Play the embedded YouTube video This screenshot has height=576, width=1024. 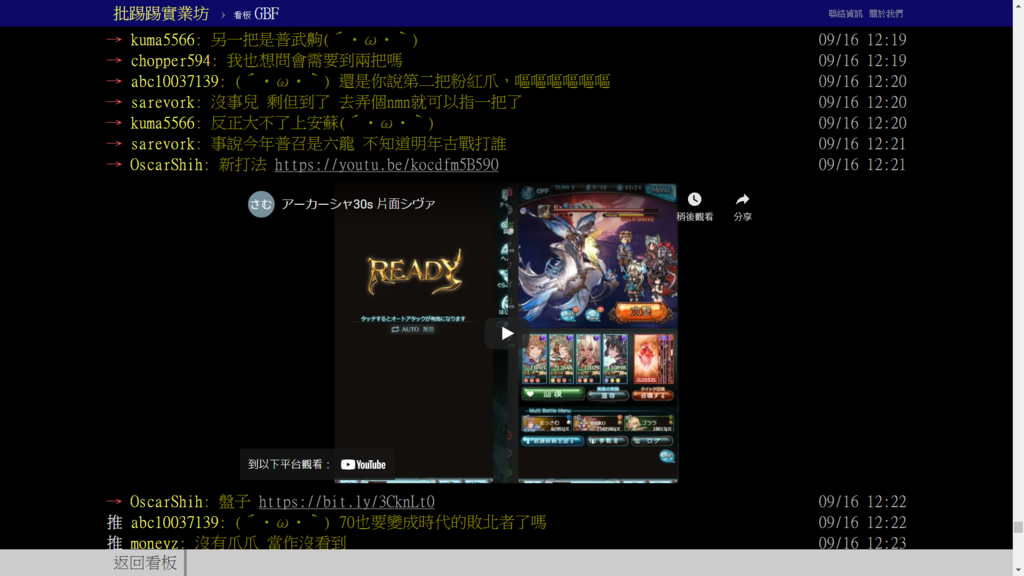coord(506,334)
